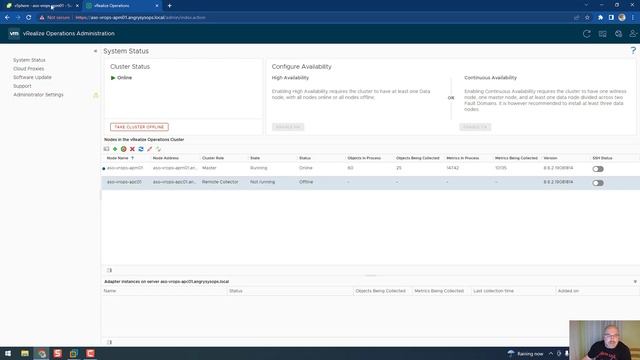
Task: Click the Last collection time column header
Action: 493,291
